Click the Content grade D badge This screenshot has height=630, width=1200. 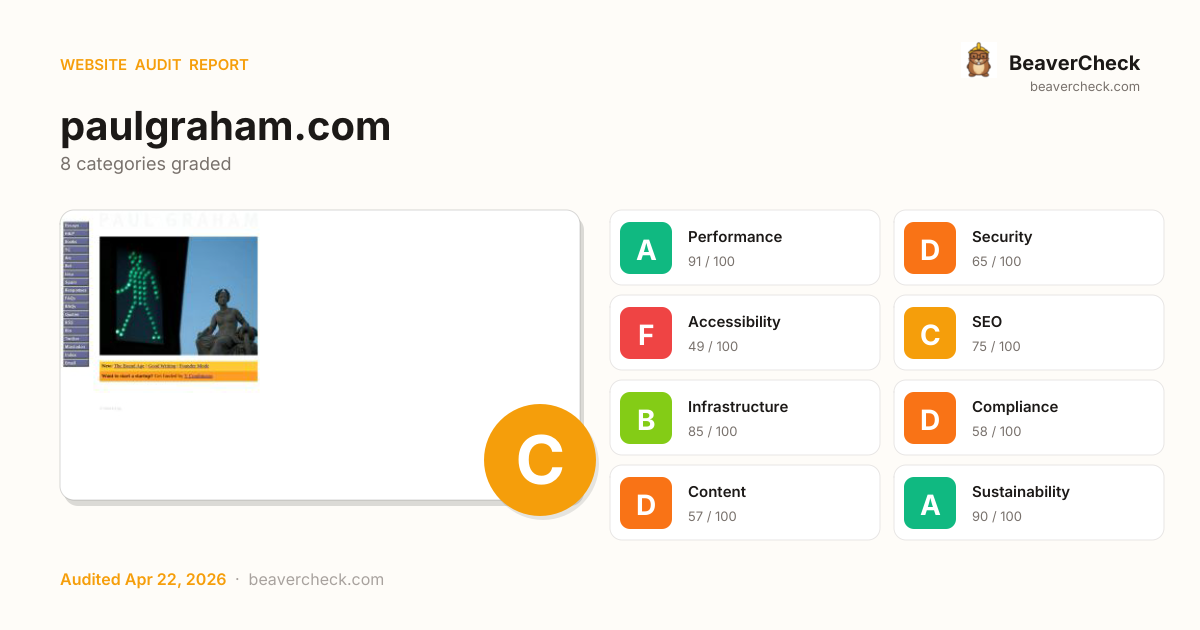tap(646, 503)
